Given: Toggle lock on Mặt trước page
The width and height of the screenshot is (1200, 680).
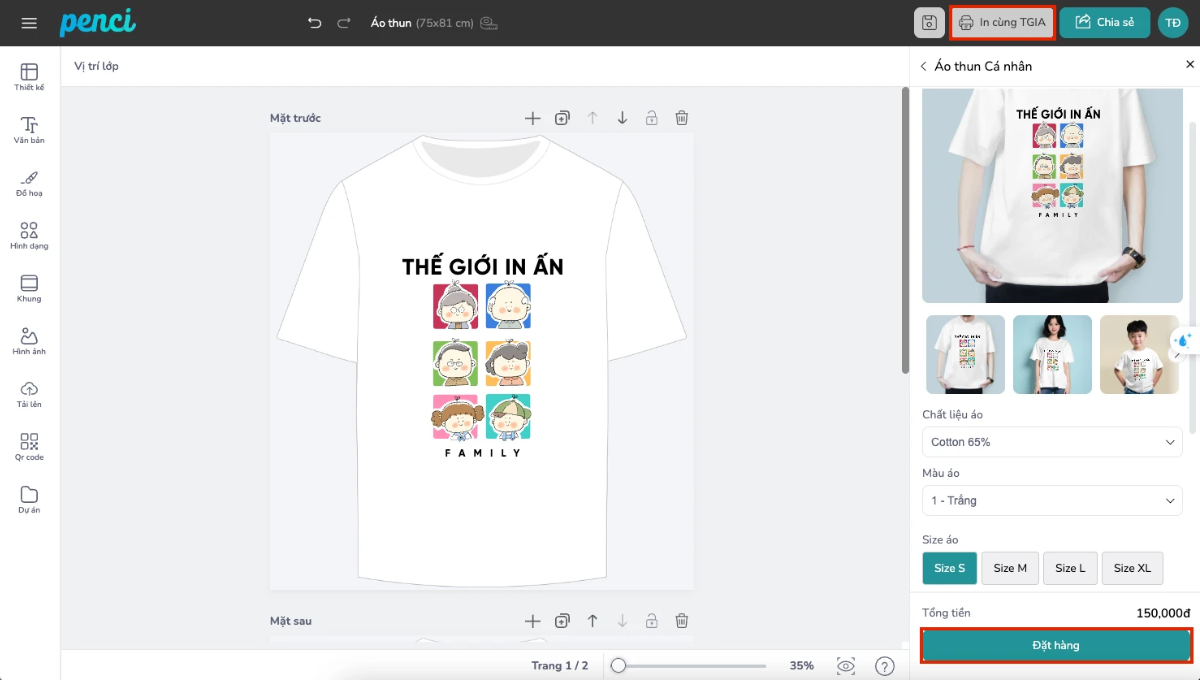Looking at the screenshot, I should tap(651, 118).
